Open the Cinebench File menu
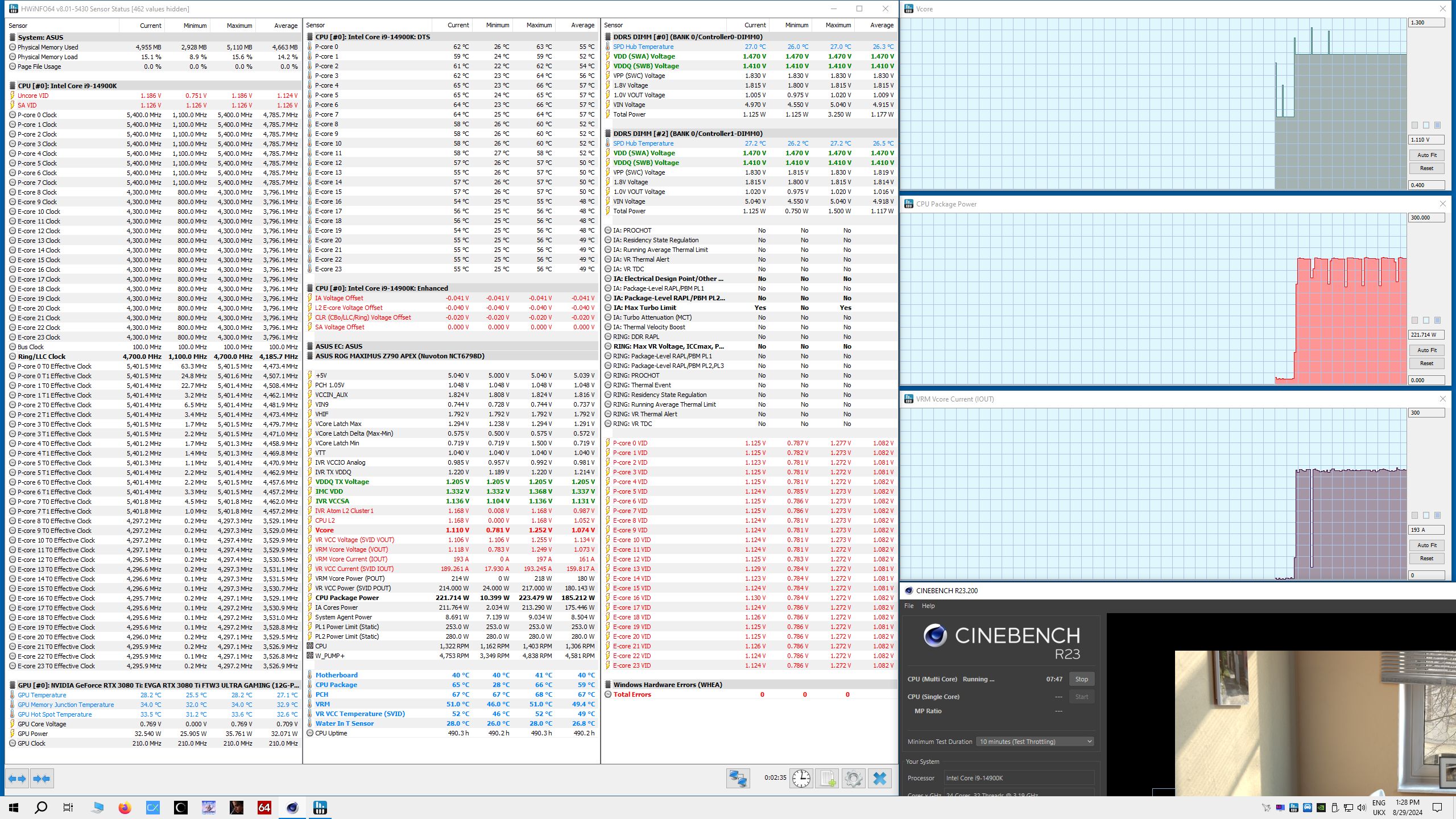This screenshot has width=1456, height=819. (x=909, y=606)
